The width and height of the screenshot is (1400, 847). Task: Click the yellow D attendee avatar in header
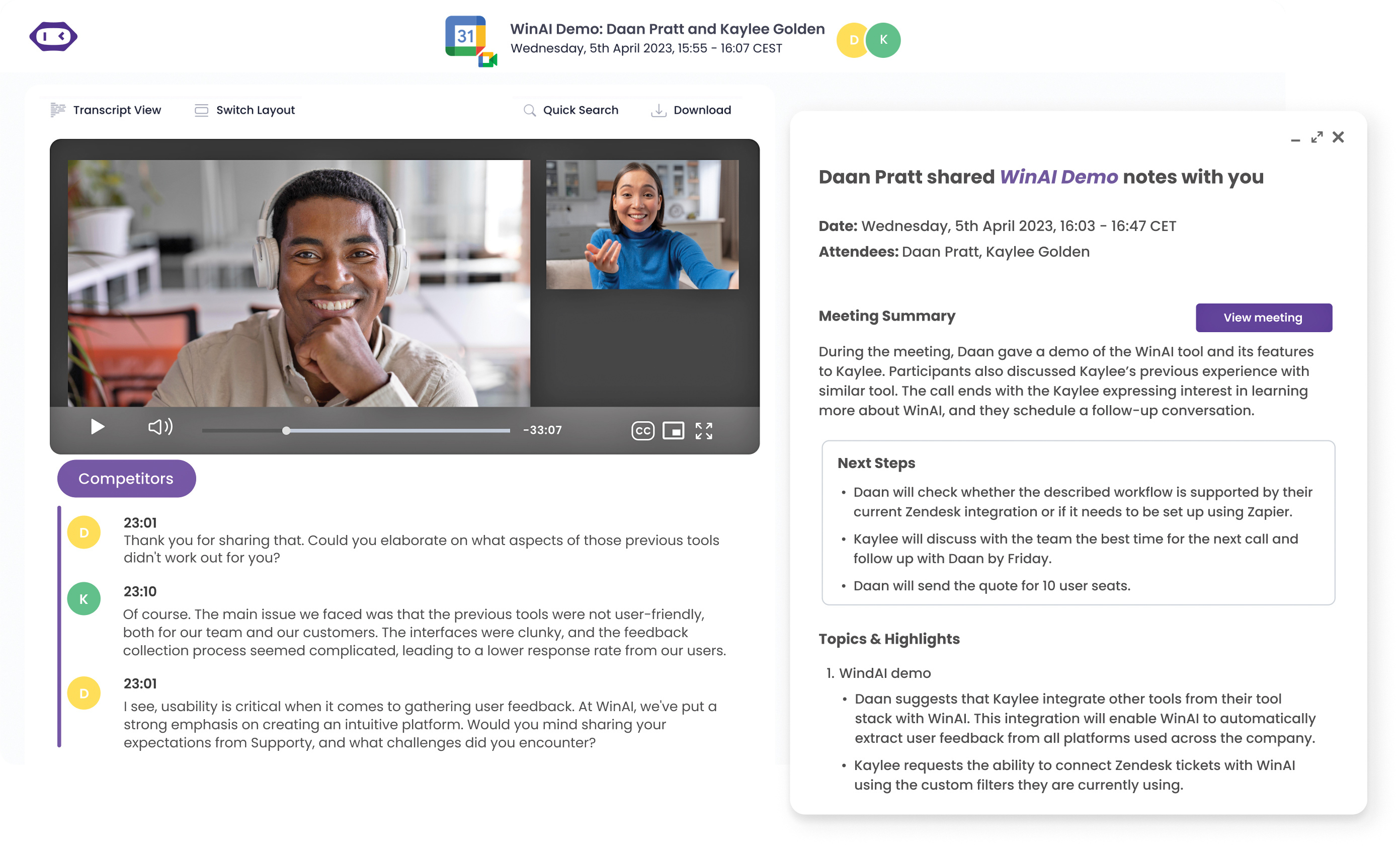pyautogui.click(x=852, y=40)
